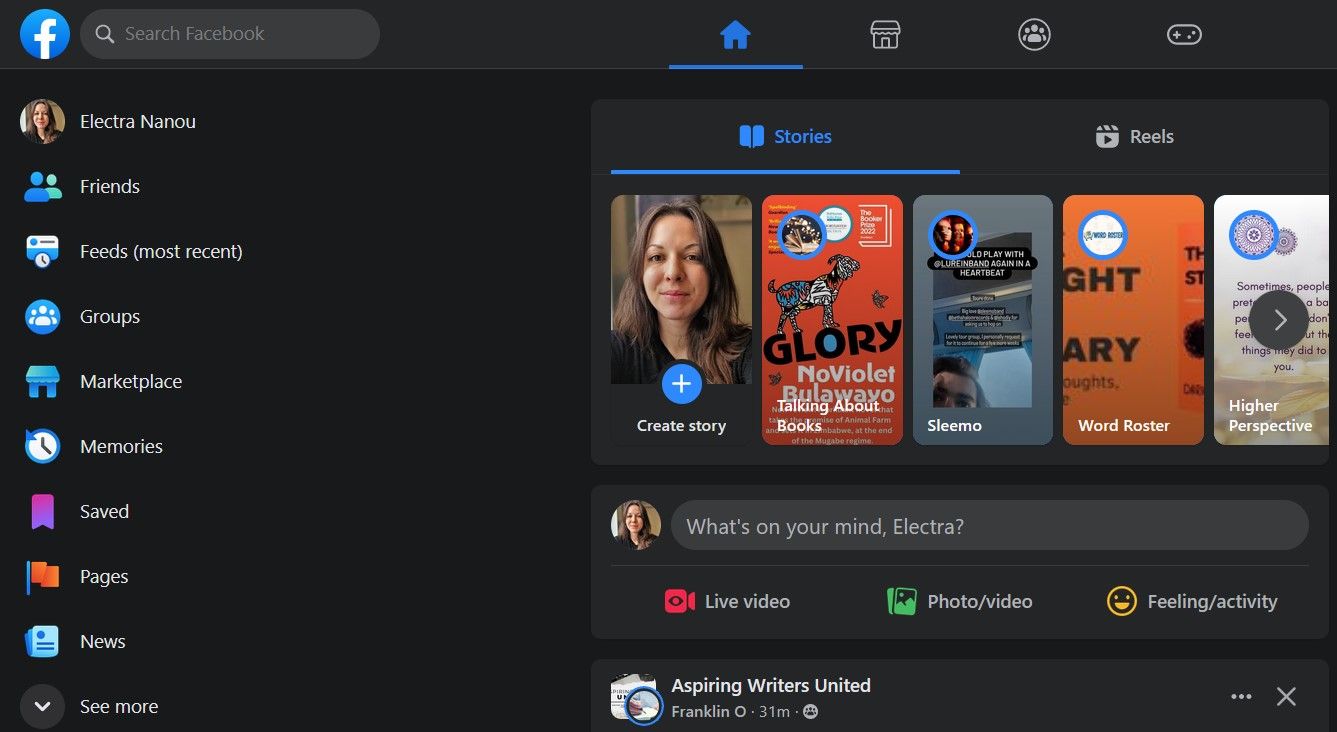Open options menu on Aspiring Writers United post
The height and width of the screenshot is (732, 1337).
click(1241, 696)
